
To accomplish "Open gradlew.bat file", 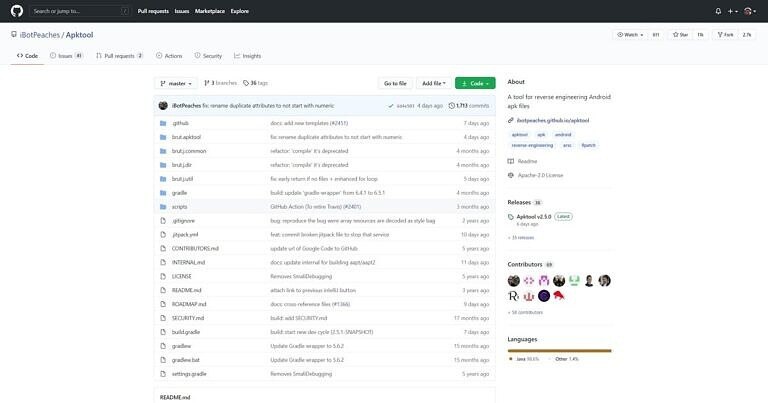I will tap(186, 360).
